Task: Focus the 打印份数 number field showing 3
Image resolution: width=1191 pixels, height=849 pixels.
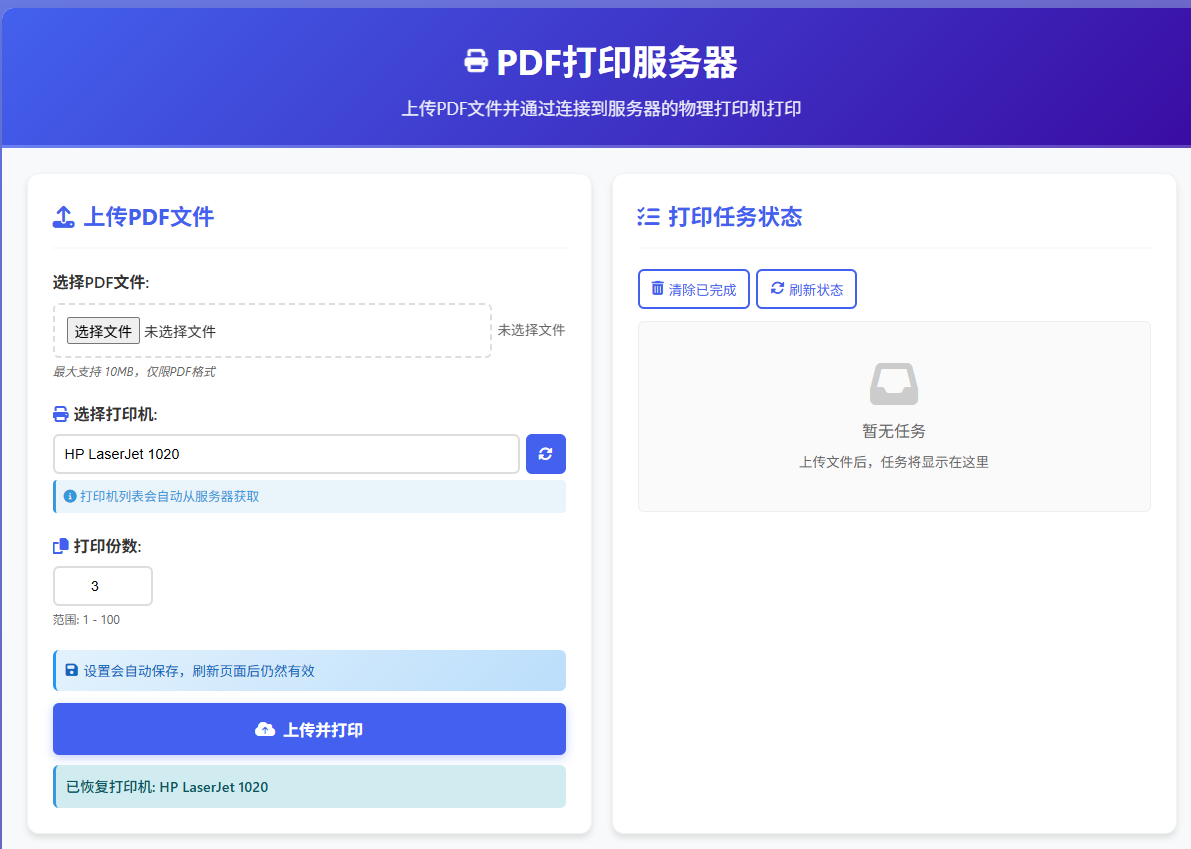Action: [102, 586]
